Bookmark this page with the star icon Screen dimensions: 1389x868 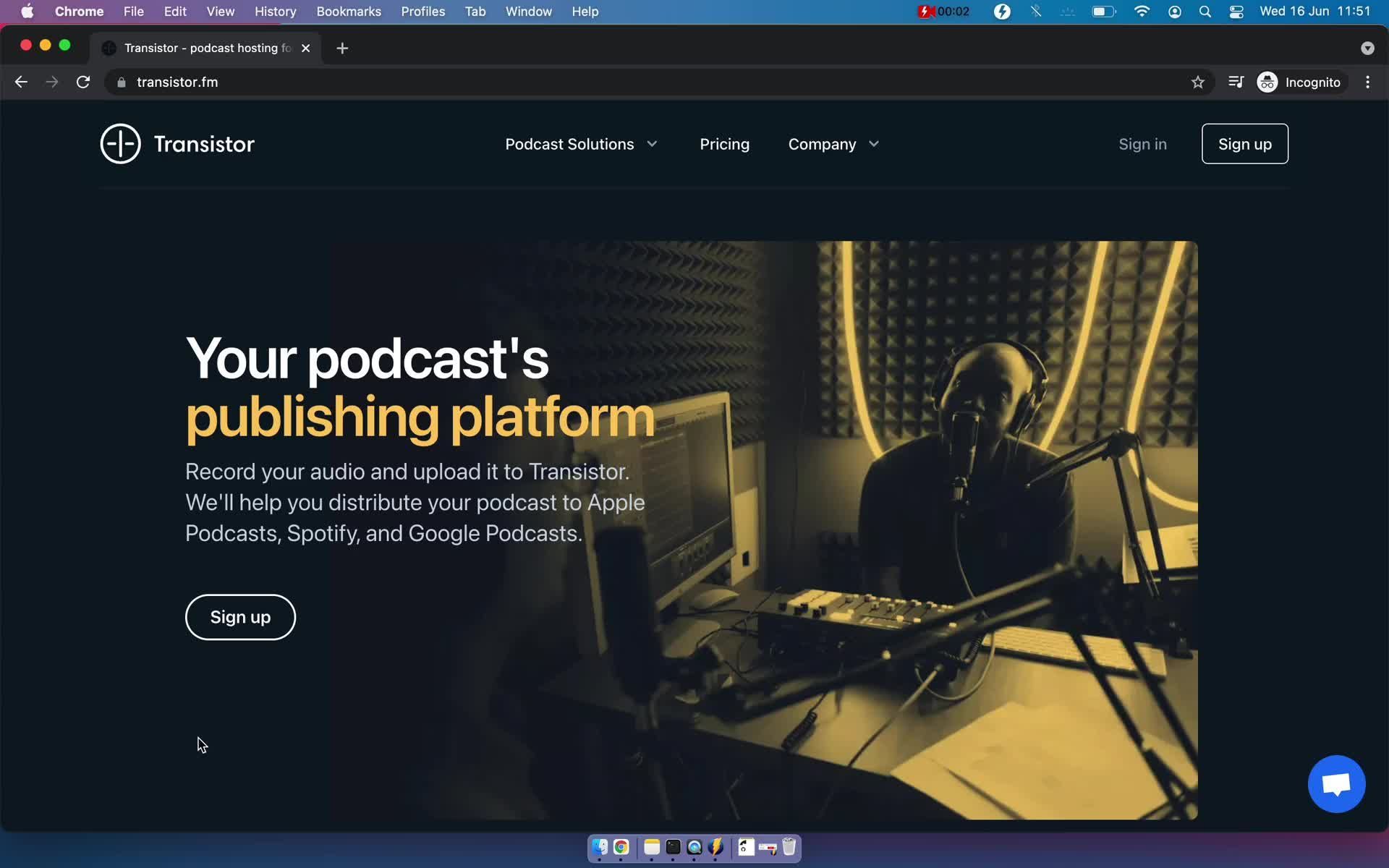[1198, 82]
